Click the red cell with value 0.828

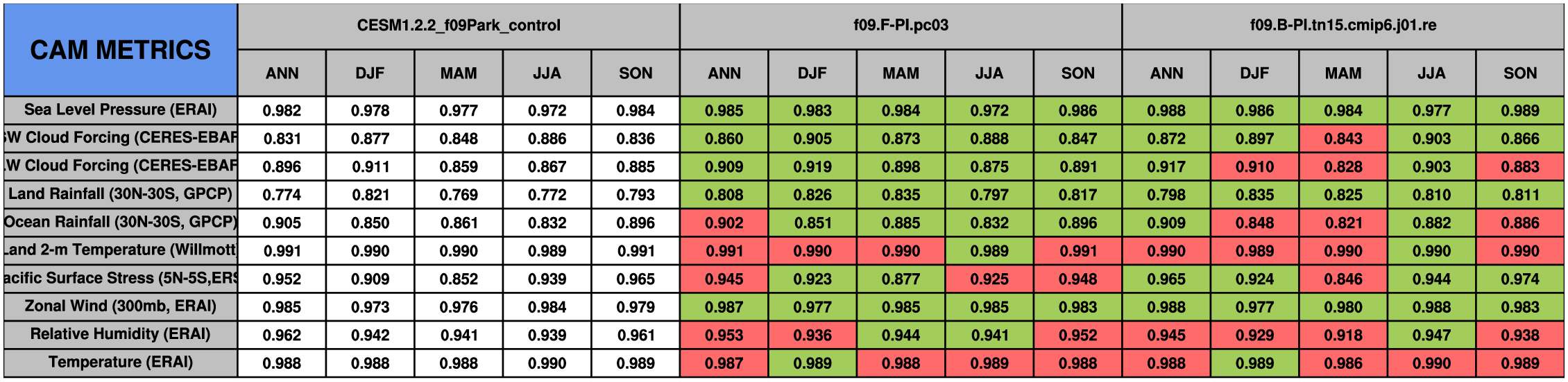[x=1343, y=167]
